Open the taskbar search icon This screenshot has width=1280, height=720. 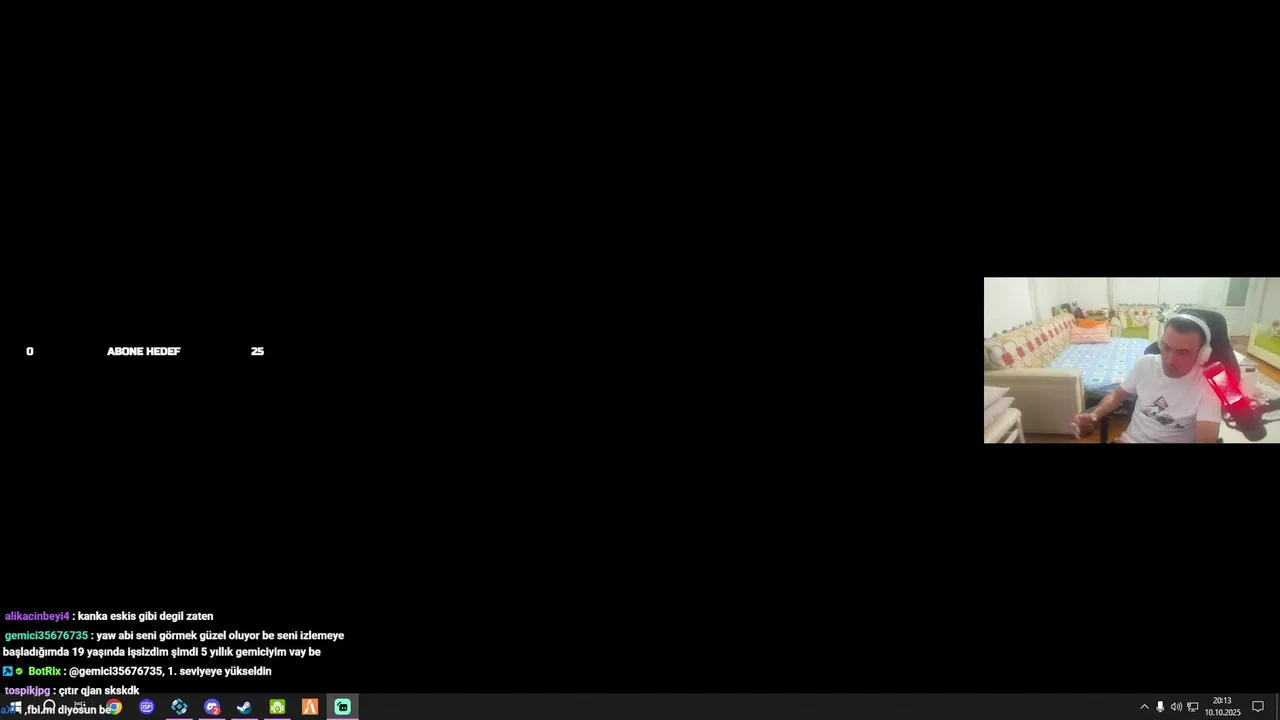point(48,707)
